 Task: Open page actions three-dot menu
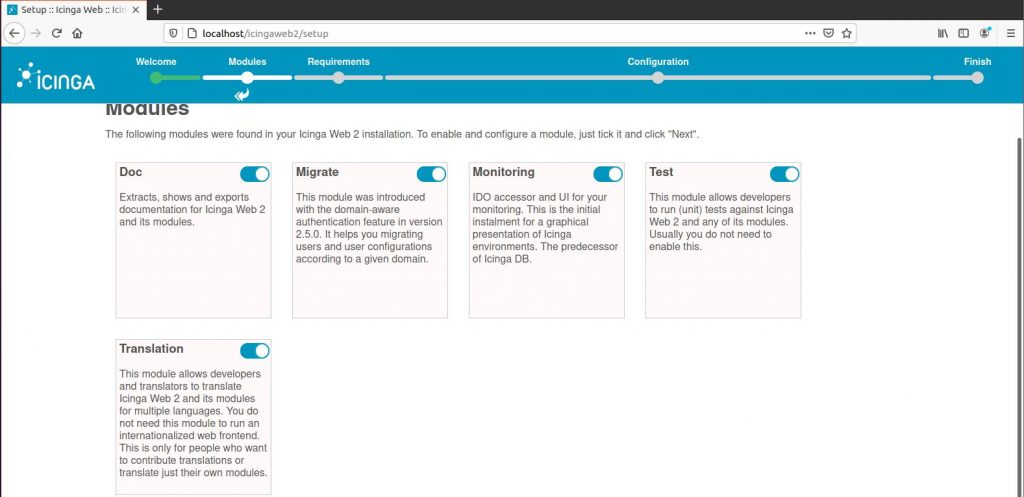coord(810,33)
